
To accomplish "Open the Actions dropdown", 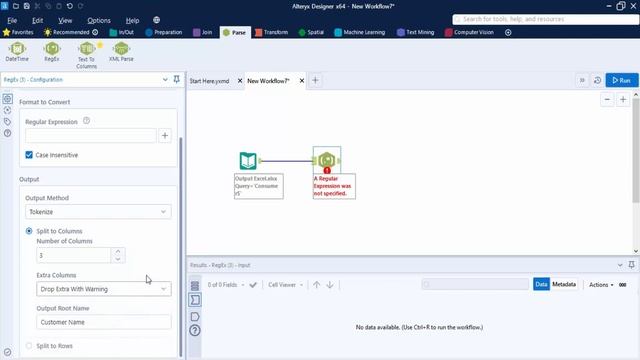I will click(x=601, y=284).
